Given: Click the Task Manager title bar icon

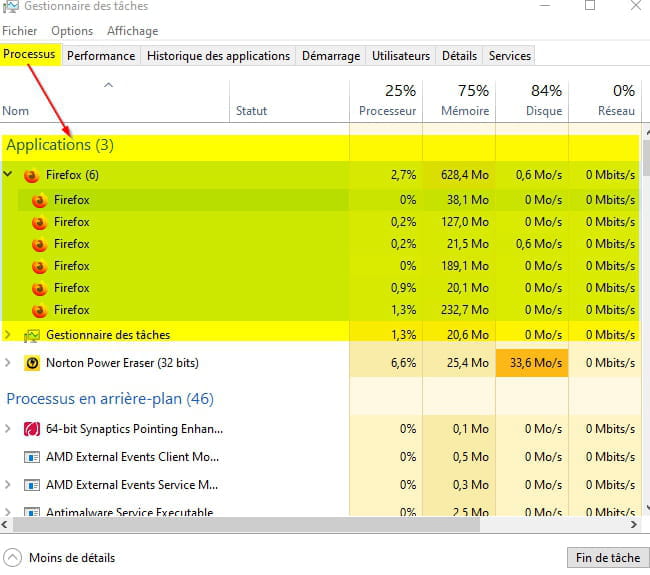Looking at the screenshot, I should click(10, 7).
